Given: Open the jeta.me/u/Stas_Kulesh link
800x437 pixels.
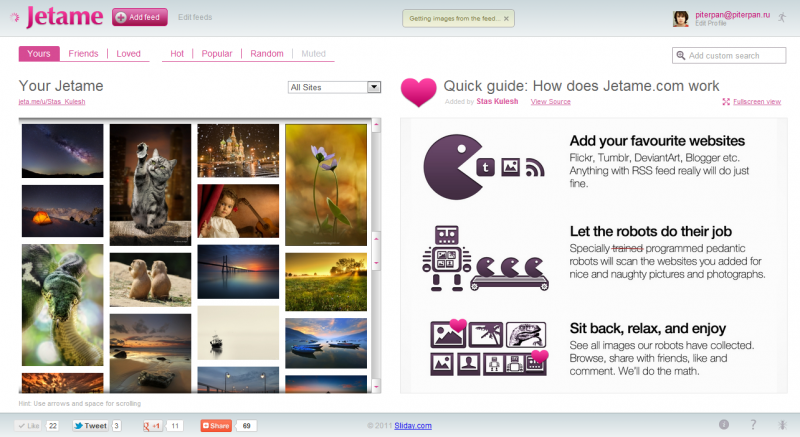Looking at the screenshot, I should [x=52, y=101].
